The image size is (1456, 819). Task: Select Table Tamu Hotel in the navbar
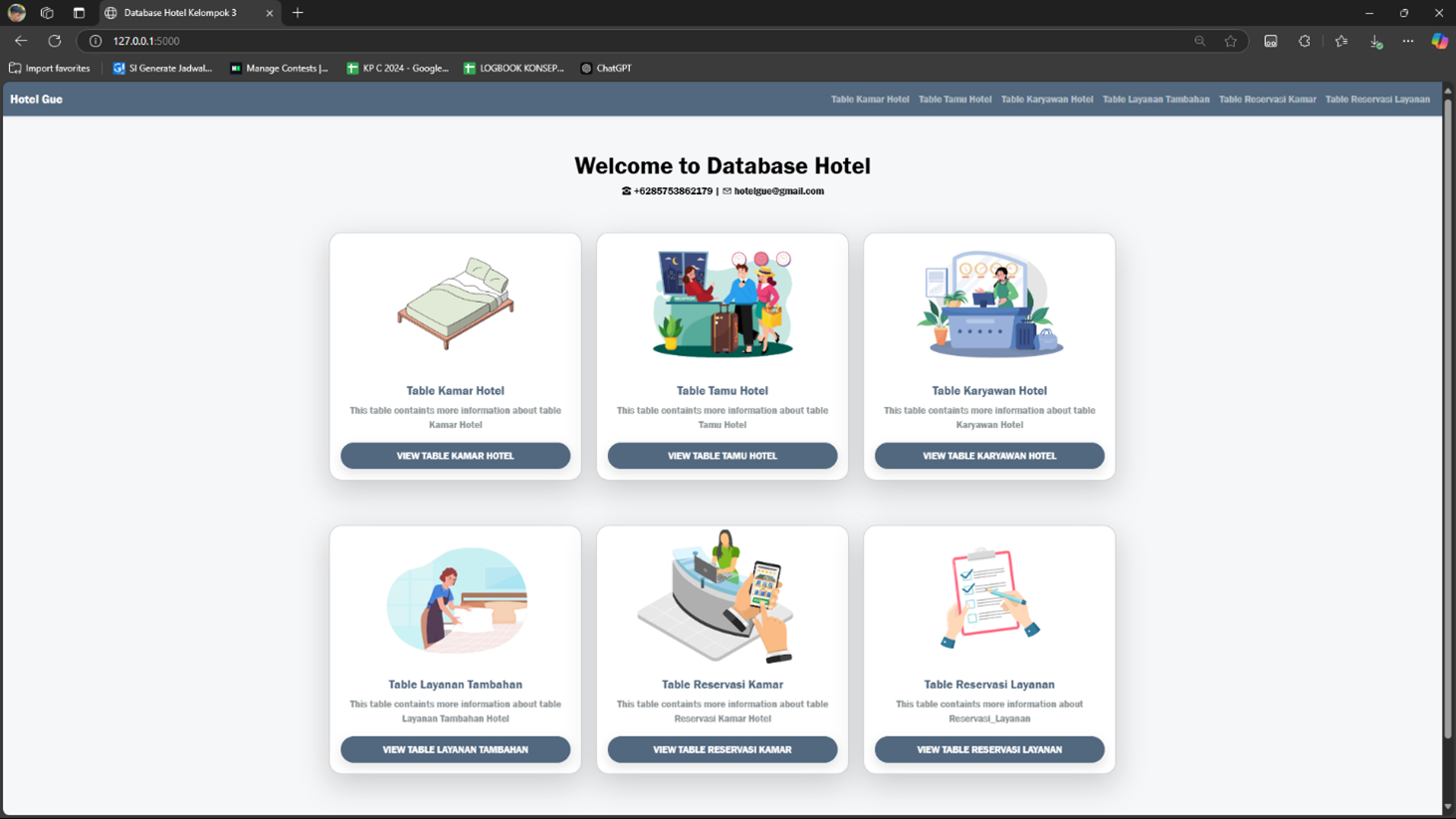(x=954, y=99)
